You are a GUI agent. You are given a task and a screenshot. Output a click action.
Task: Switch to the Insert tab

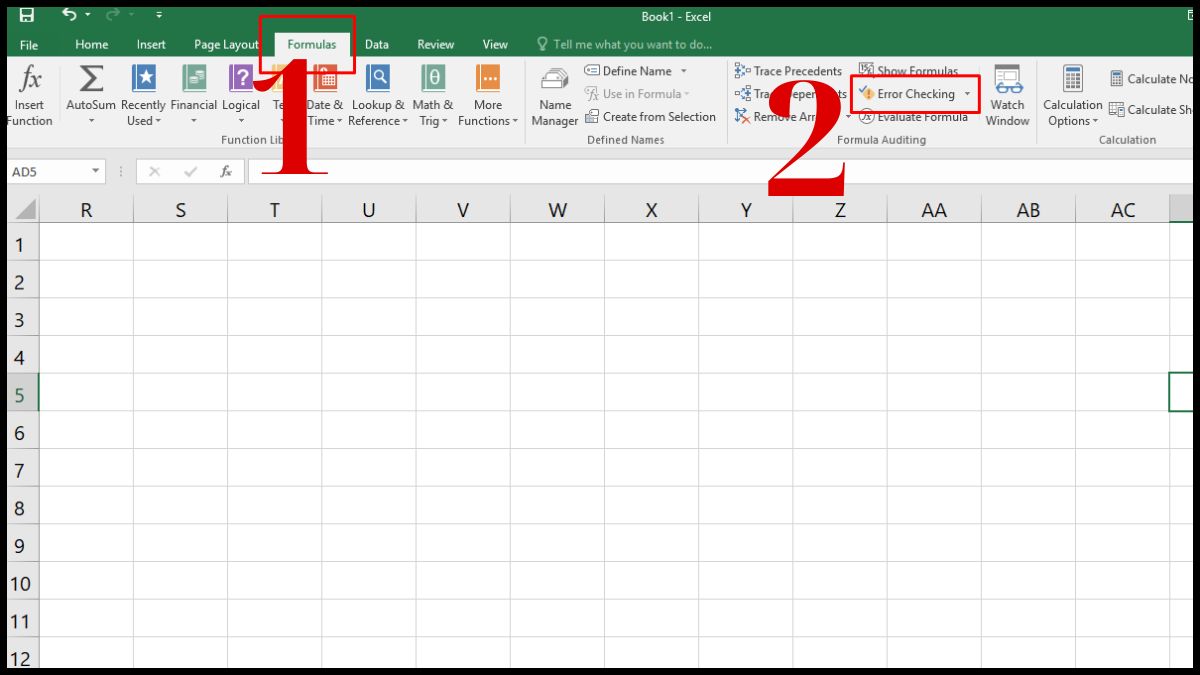[151, 44]
